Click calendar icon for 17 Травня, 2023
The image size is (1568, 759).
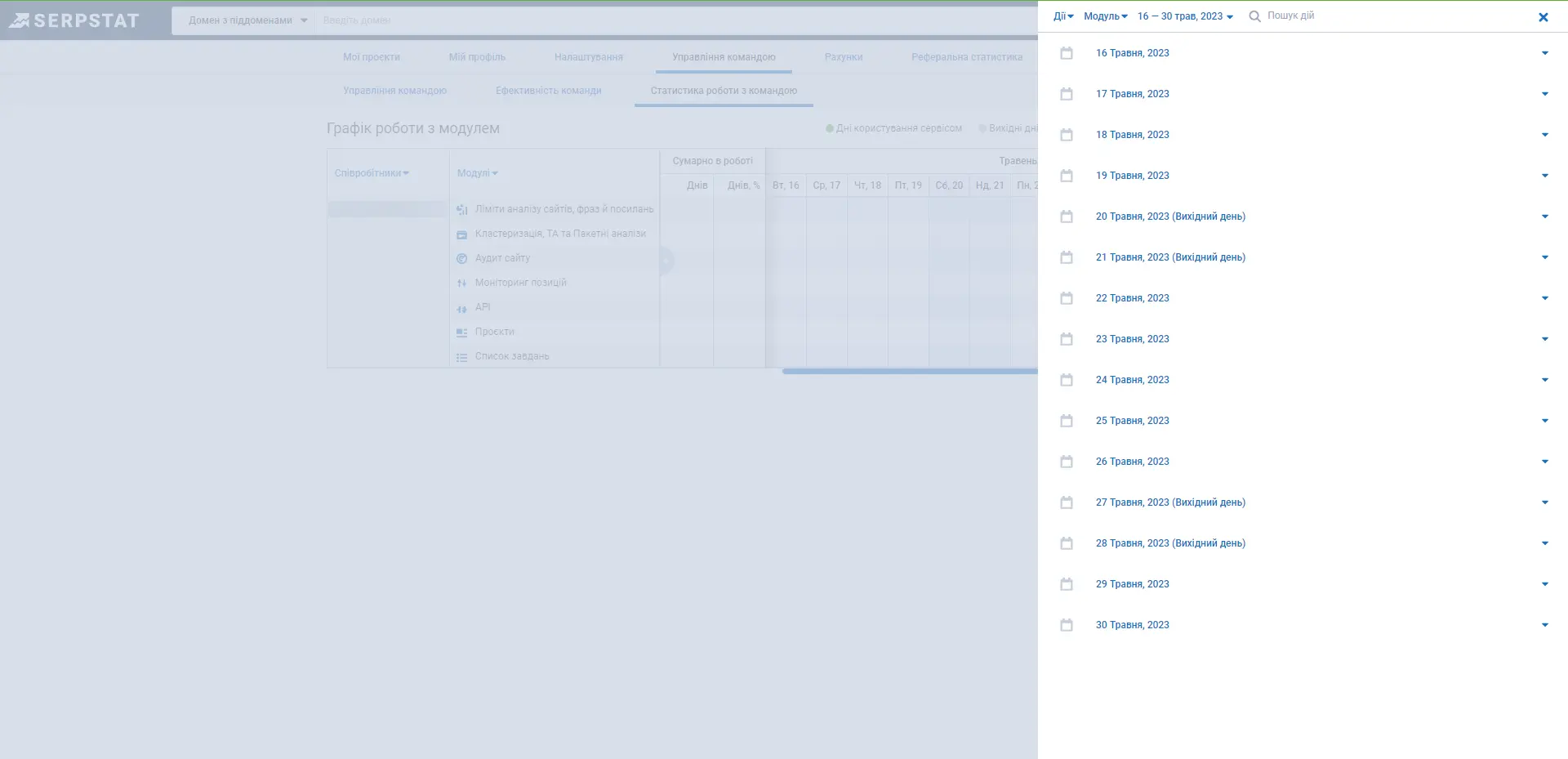point(1067,94)
